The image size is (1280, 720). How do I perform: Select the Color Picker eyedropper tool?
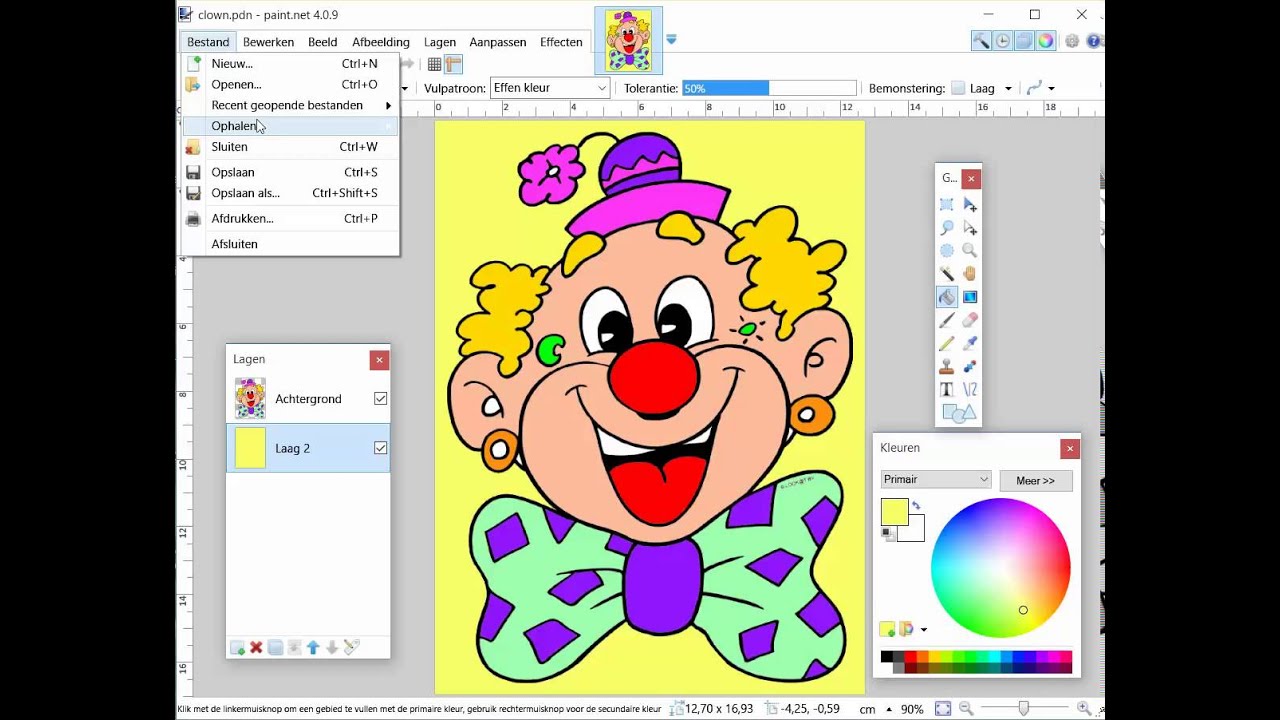coord(969,343)
